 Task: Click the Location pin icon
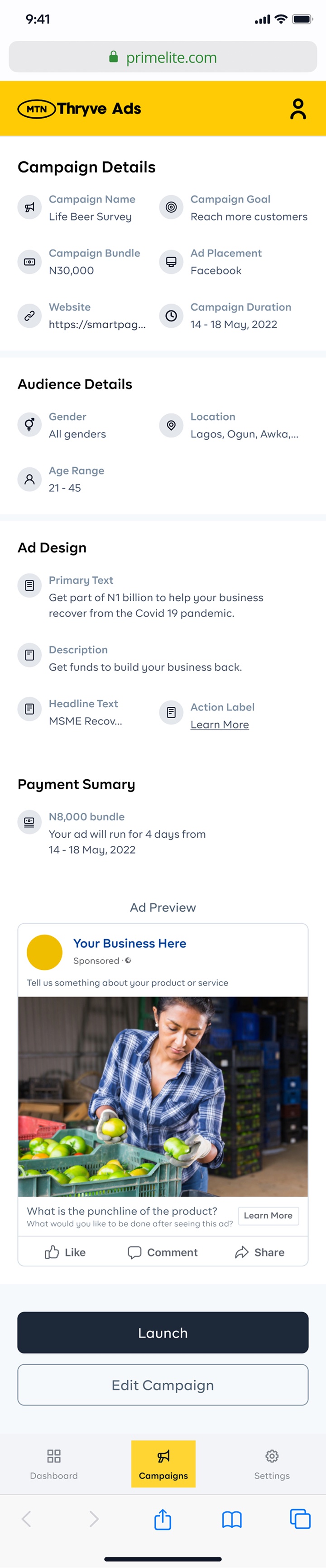coord(171,426)
